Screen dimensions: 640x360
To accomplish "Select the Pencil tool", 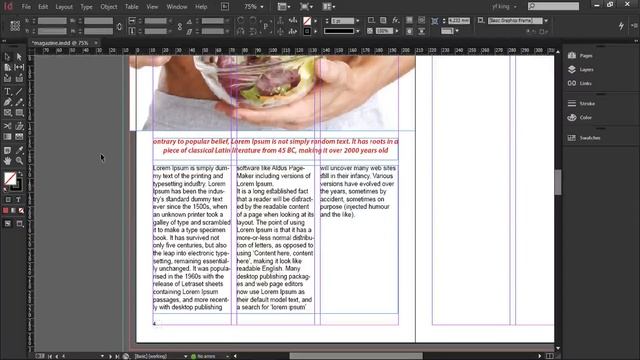I will tap(19, 102).
